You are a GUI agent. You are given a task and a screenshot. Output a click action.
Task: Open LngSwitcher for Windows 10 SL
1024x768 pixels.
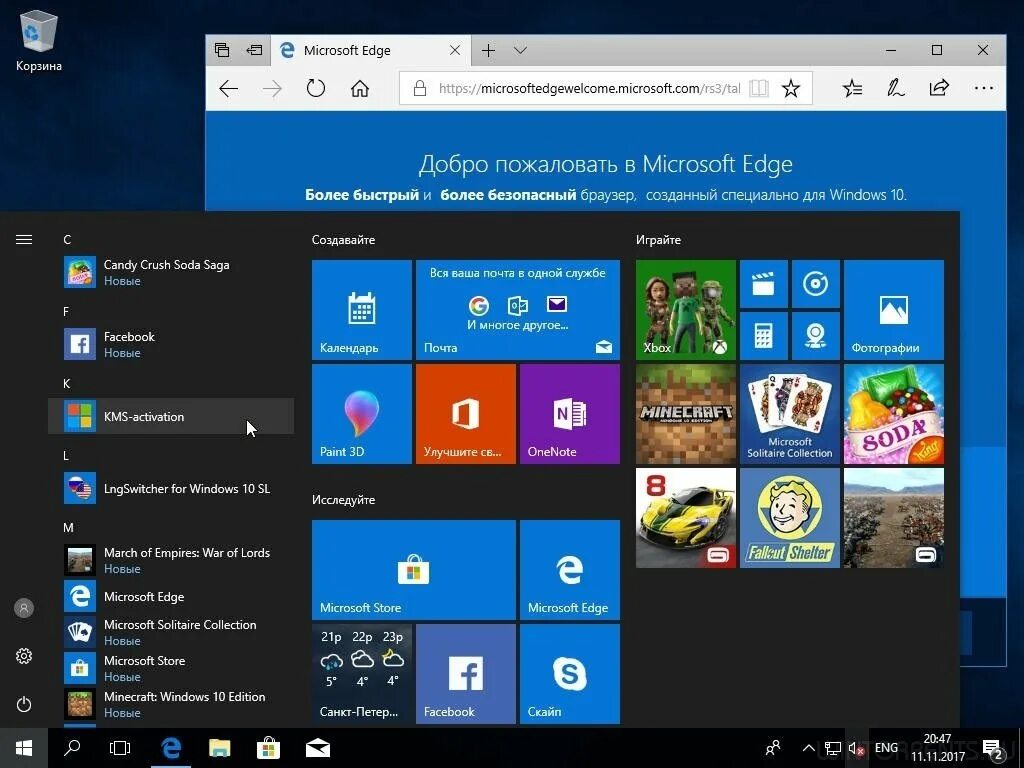pyautogui.click(x=171, y=488)
